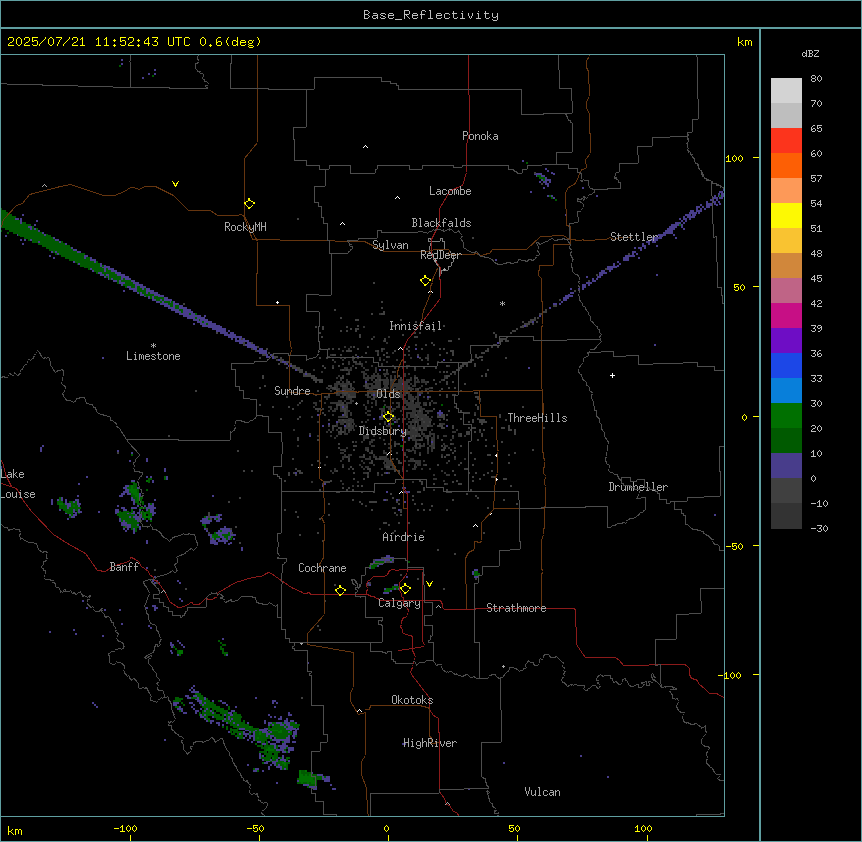This screenshot has width=862, height=842.
Task: Click the Olds town label
Action: click(388, 394)
